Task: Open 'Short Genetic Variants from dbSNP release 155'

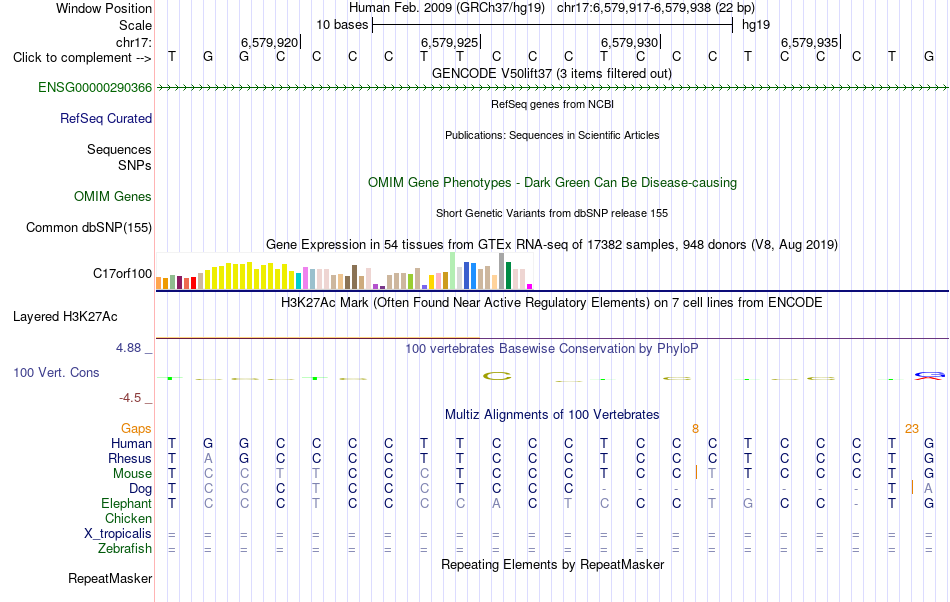Action: 552,214
